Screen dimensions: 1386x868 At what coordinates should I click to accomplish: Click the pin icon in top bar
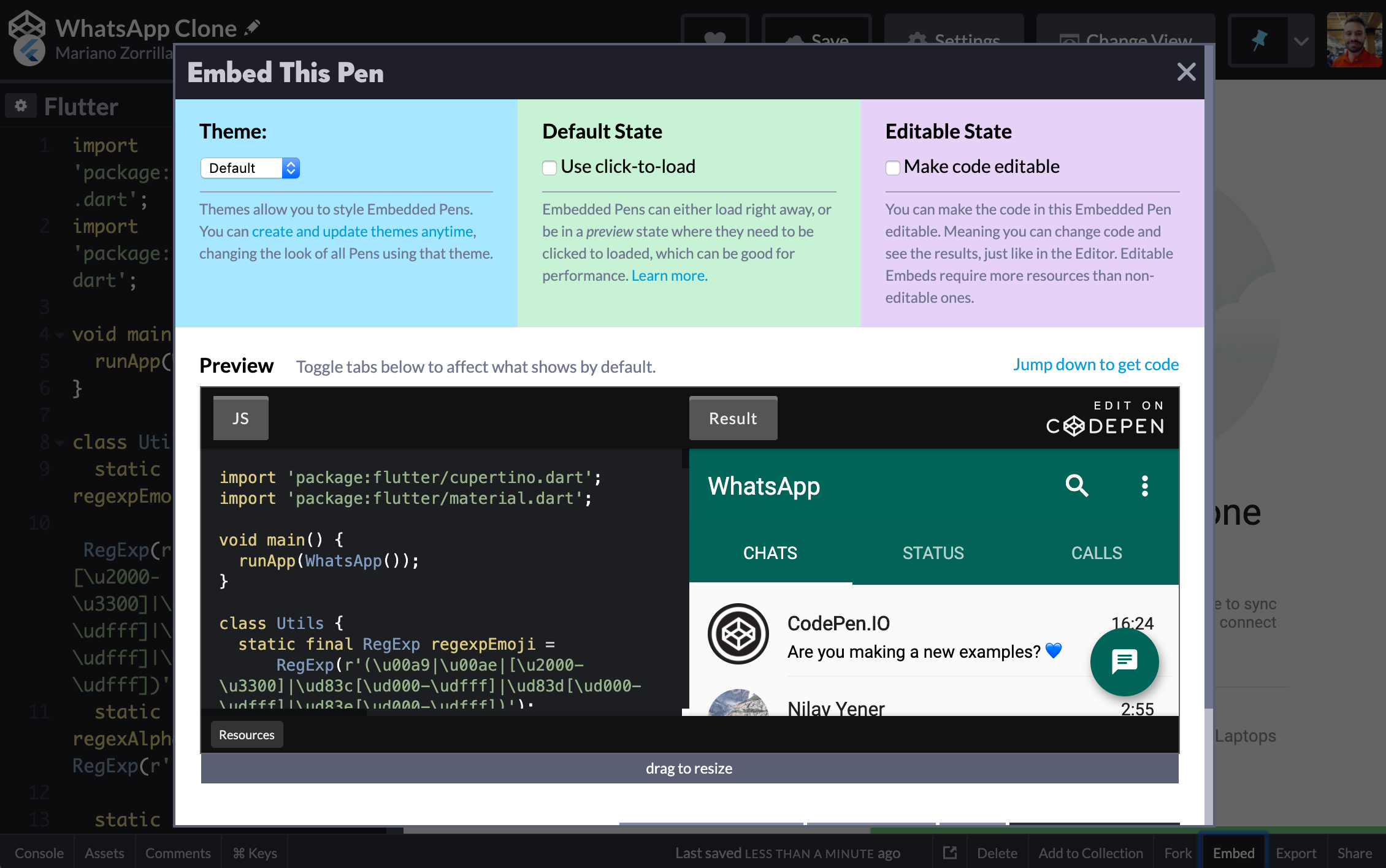click(1259, 41)
